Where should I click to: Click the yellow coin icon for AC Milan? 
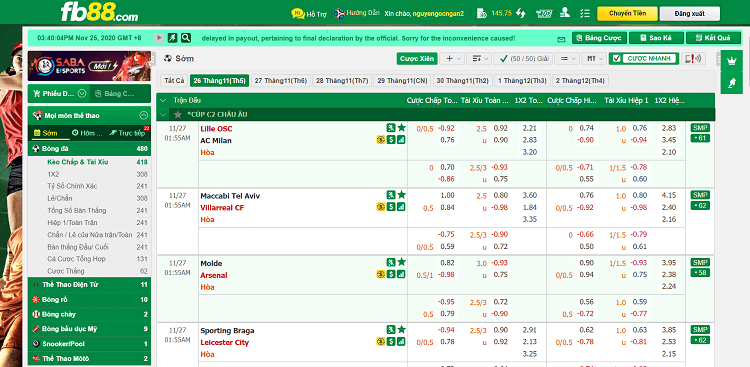pos(381,140)
